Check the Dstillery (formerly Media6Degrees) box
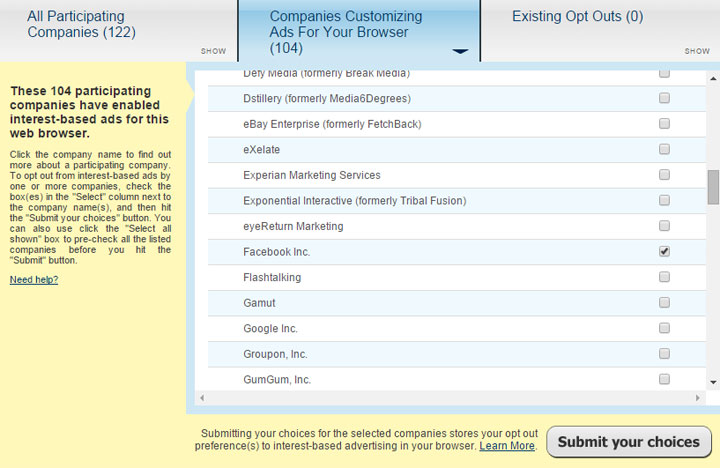Screen dimensions: 720x468 tap(664, 98)
